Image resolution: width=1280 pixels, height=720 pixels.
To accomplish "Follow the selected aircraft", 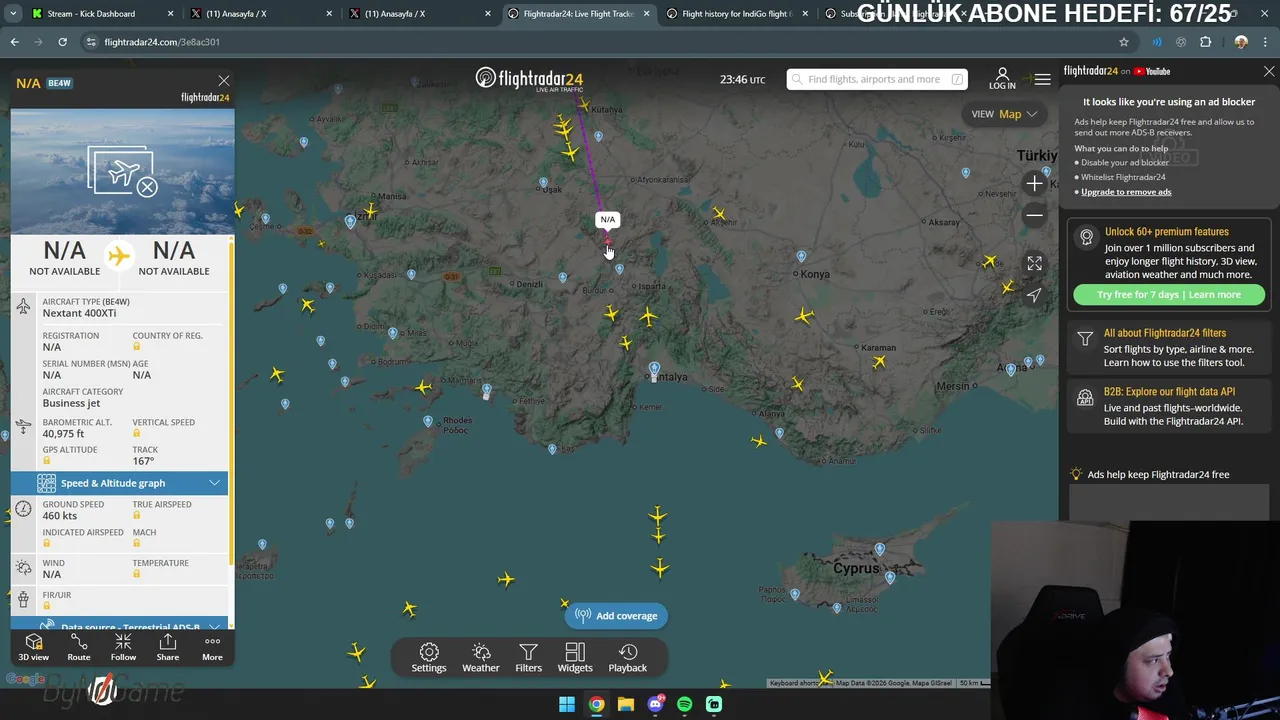I will coord(123,647).
